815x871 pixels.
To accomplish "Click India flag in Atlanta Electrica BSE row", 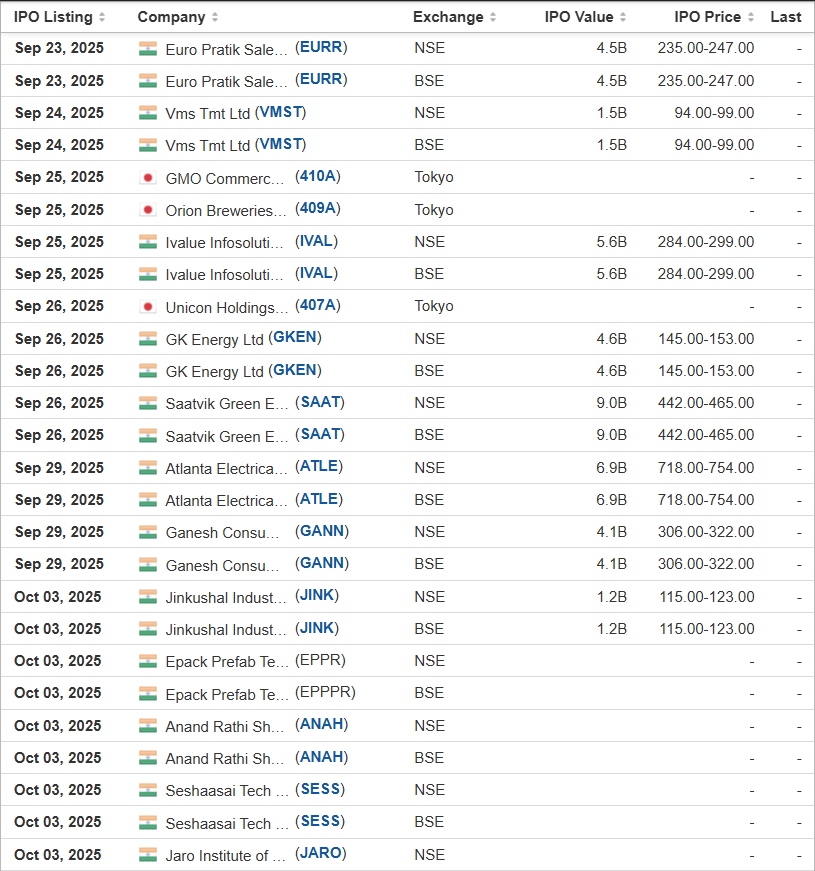I will [148, 500].
